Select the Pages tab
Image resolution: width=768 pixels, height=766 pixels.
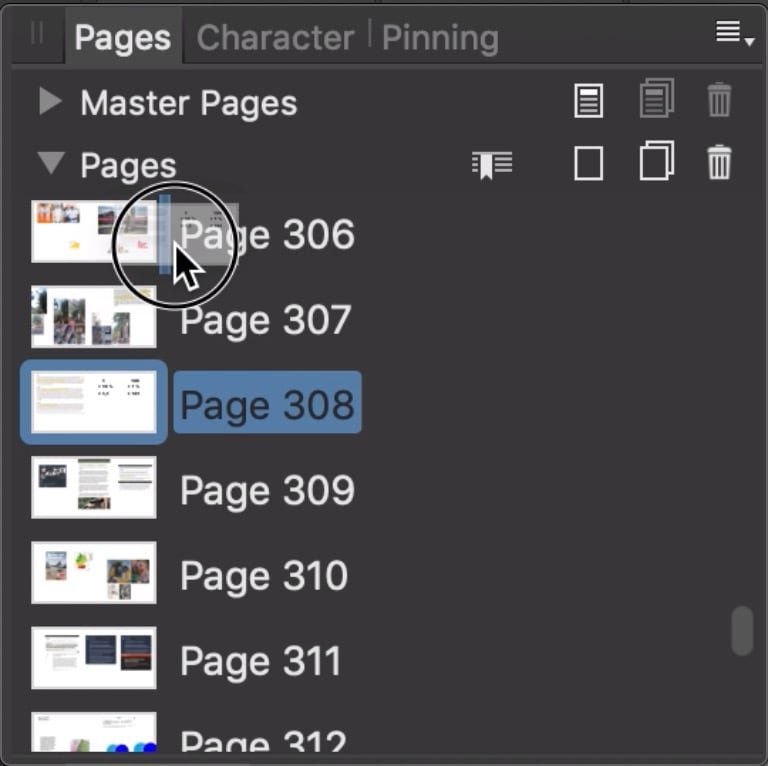pyautogui.click(x=123, y=38)
